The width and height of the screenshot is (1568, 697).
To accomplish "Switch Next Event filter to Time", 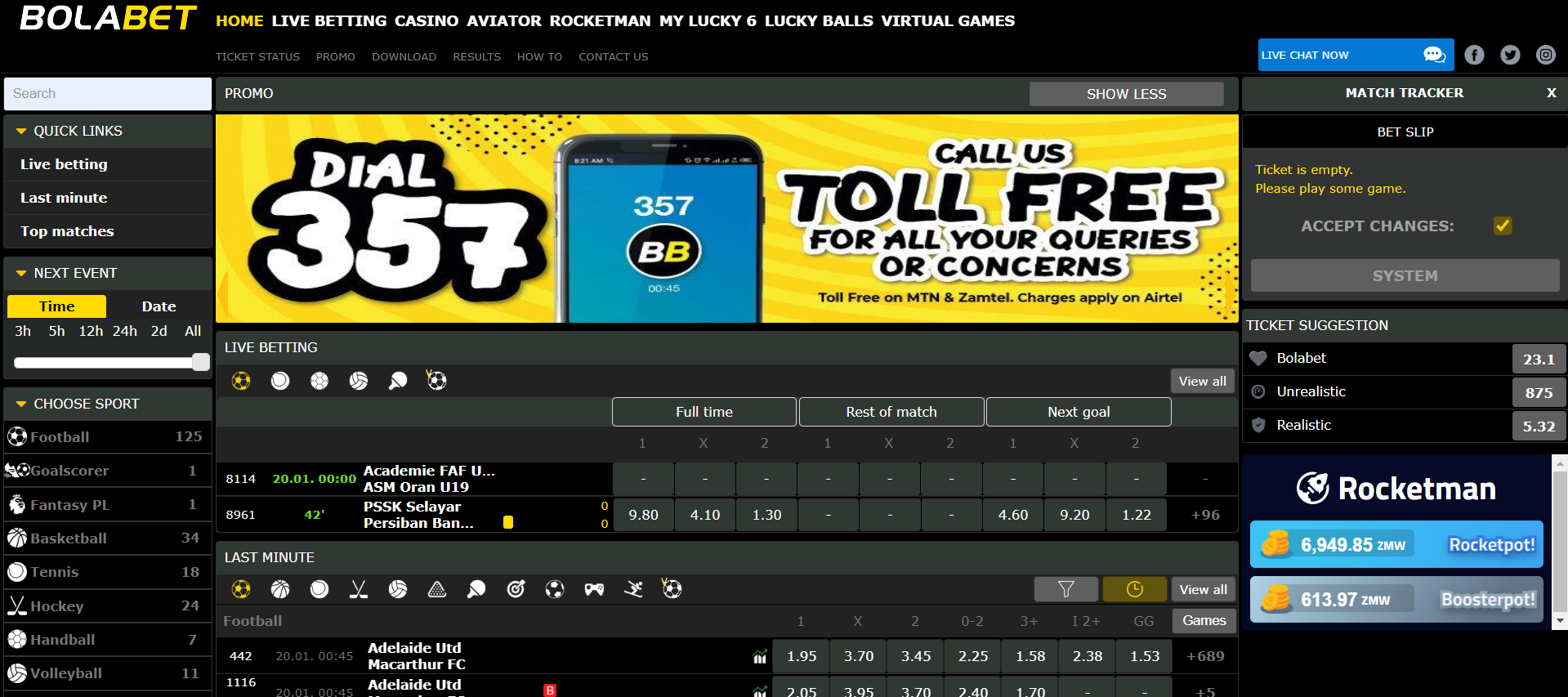I will click(57, 306).
